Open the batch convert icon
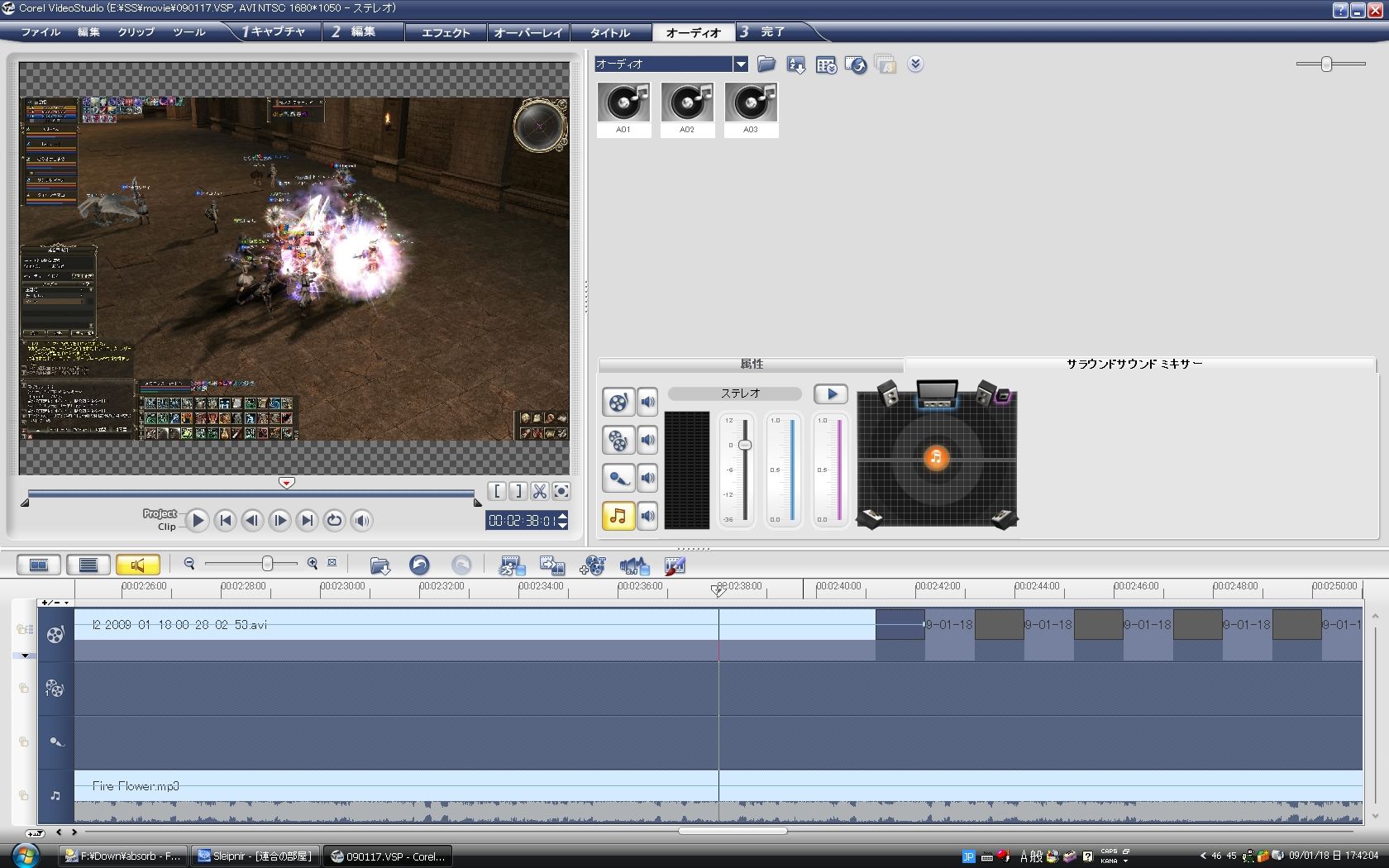 click(x=551, y=565)
